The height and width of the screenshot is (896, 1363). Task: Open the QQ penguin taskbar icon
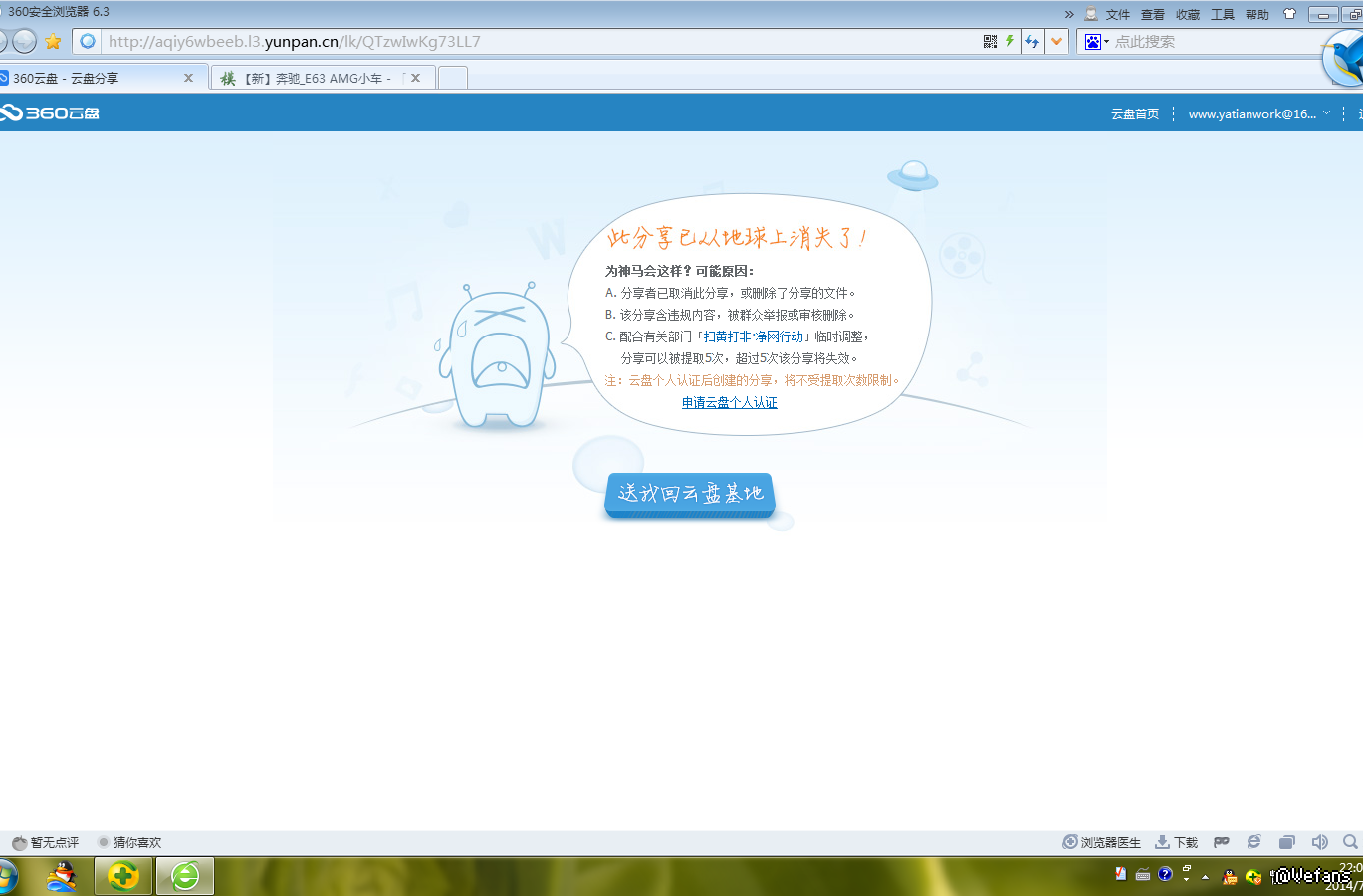(x=62, y=877)
